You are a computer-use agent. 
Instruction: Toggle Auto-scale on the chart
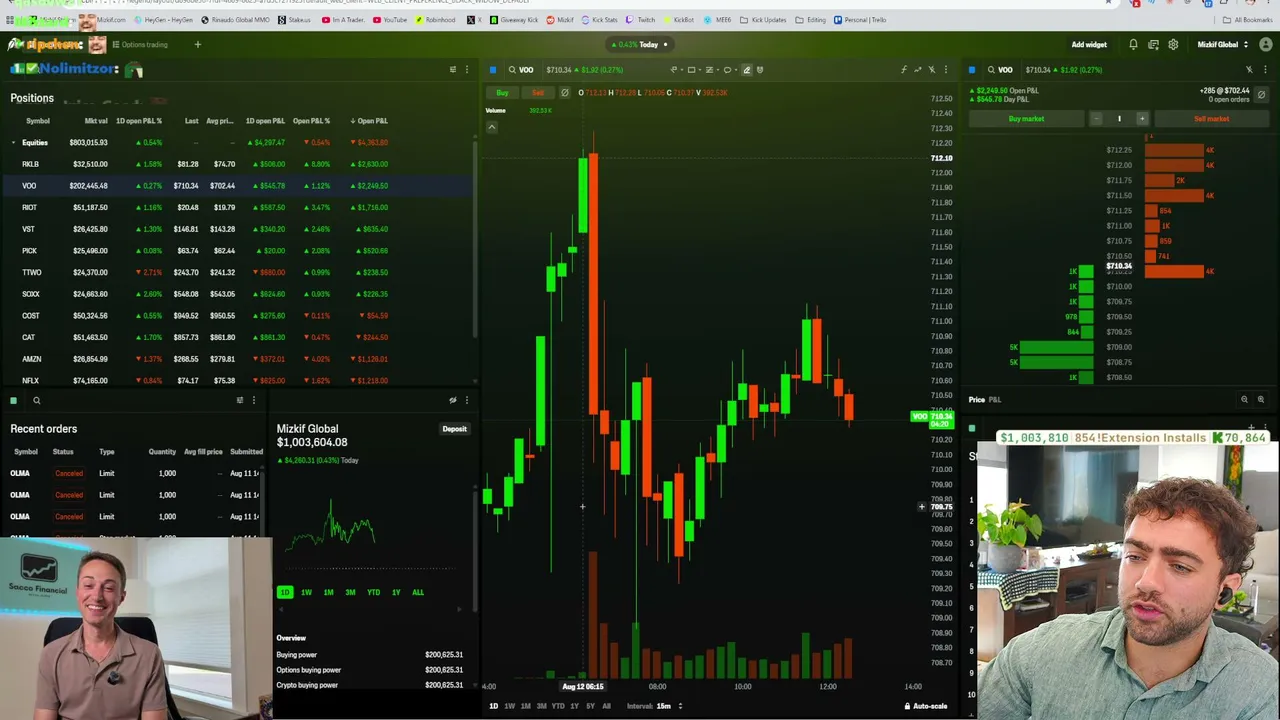pyautogui.click(x=926, y=706)
